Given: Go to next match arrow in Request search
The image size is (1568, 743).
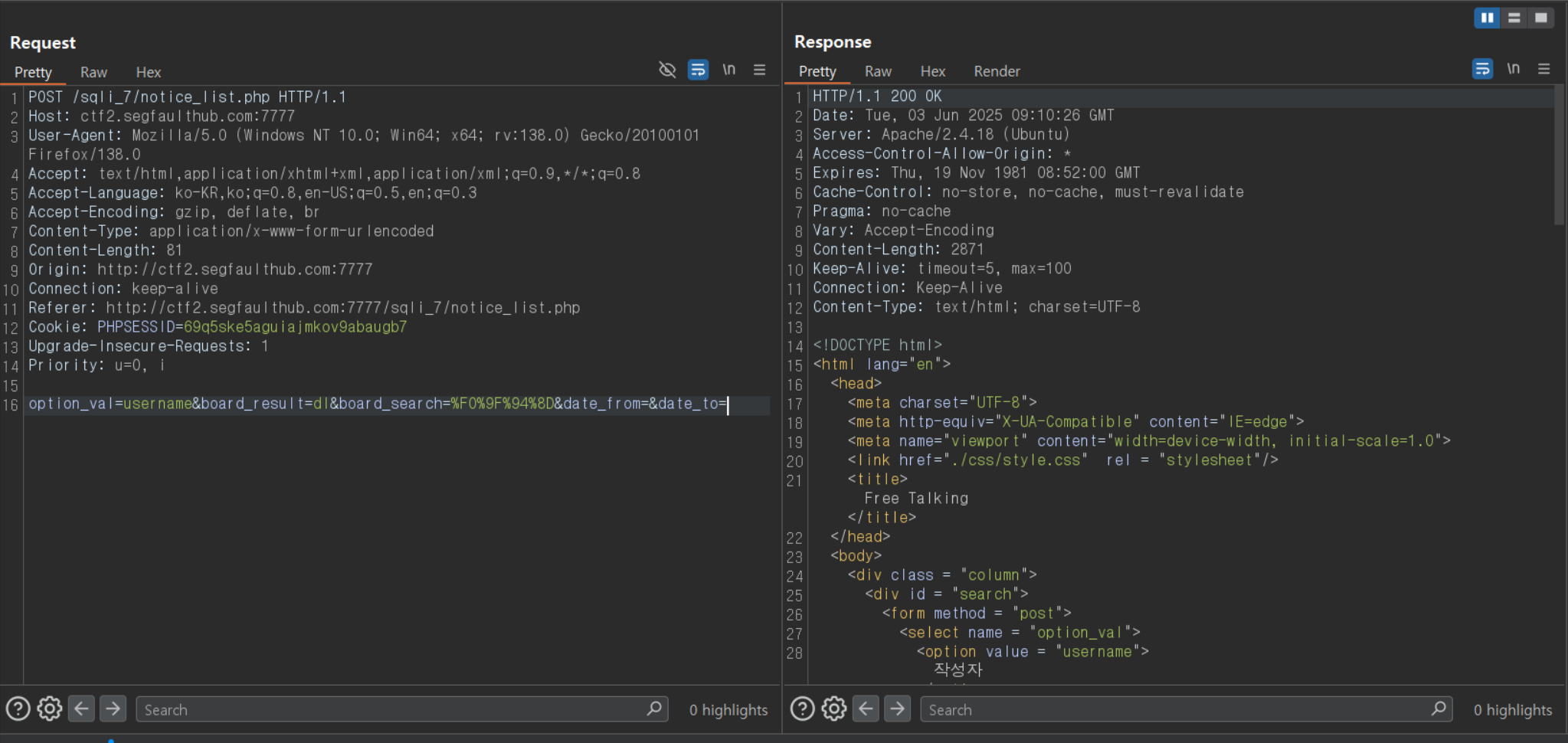Looking at the screenshot, I should click(x=113, y=709).
